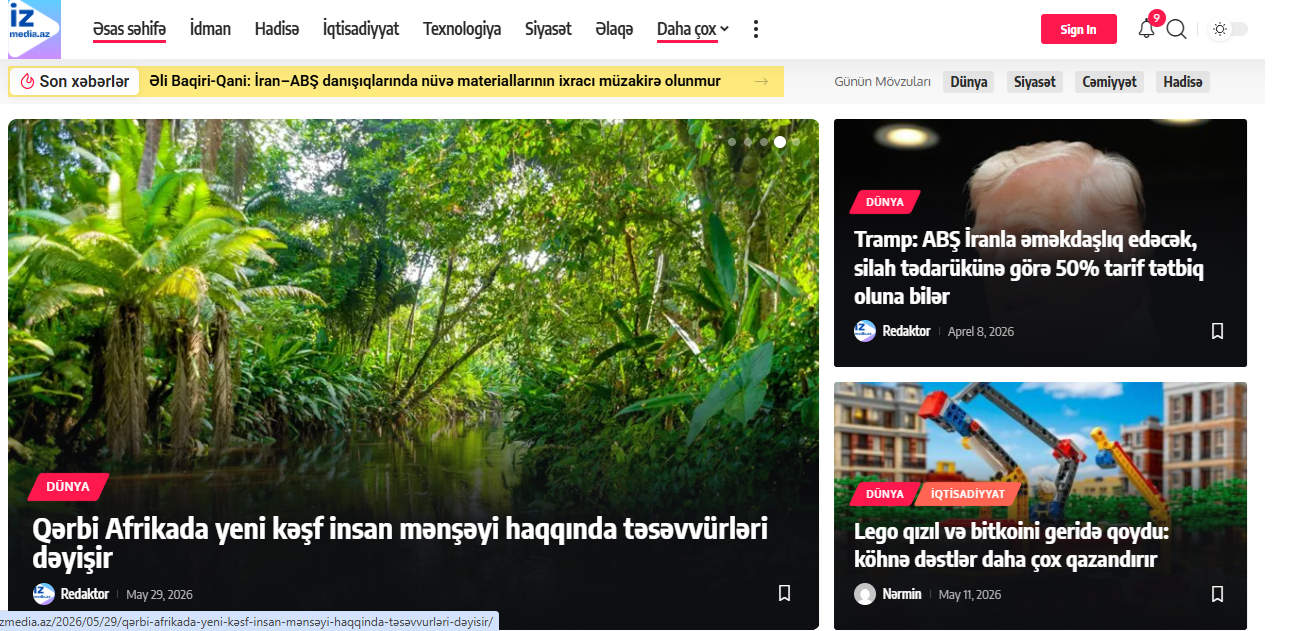Go to Əsas səhifə menu item
The width and height of the screenshot is (1309, 631).
129,29
